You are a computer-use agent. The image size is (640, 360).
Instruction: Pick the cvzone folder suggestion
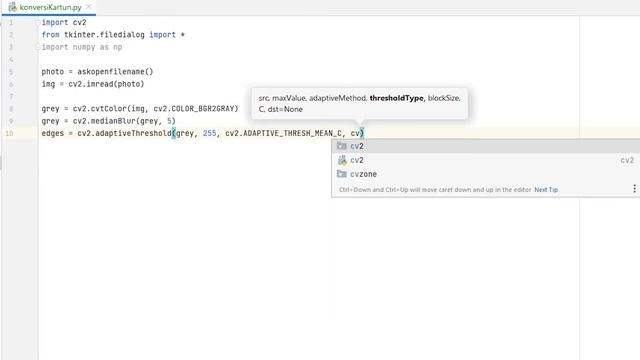486,174
